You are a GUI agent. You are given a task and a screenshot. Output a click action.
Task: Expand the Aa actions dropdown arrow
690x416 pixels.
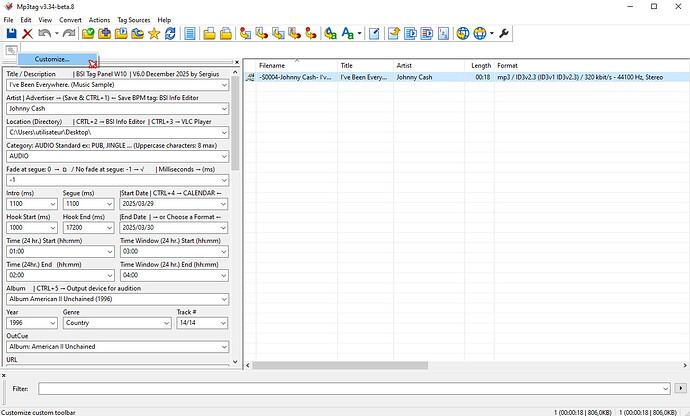(360, 33)
